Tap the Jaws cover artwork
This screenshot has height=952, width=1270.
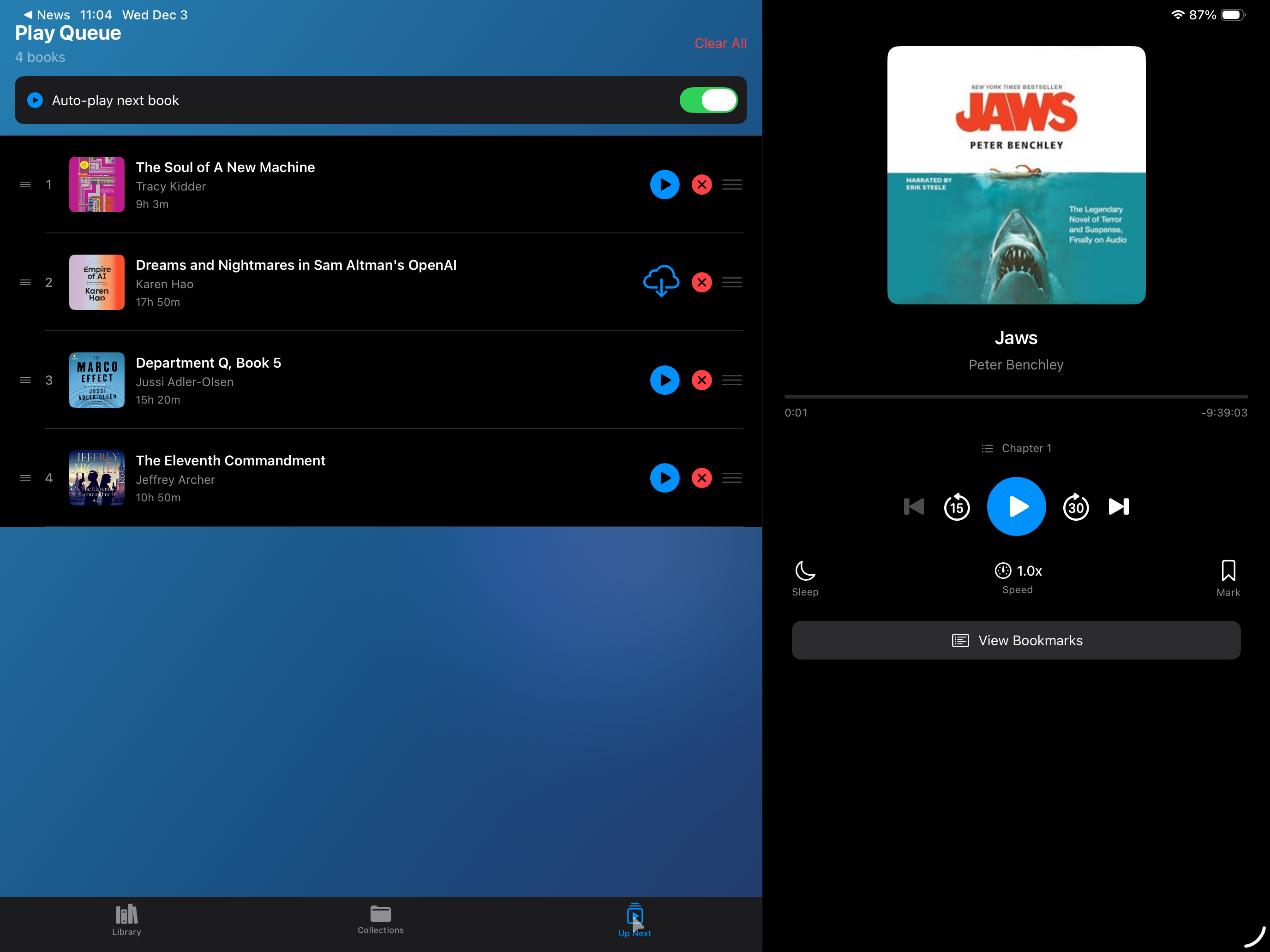coord(1016,175)
